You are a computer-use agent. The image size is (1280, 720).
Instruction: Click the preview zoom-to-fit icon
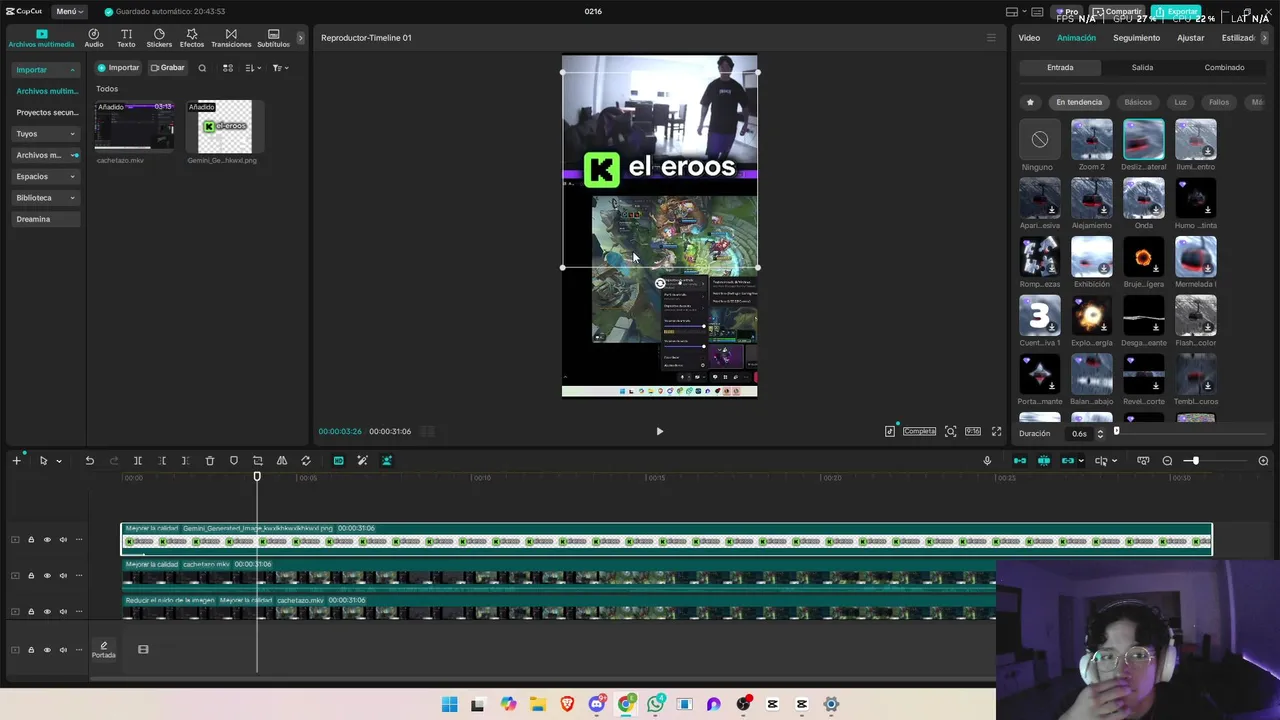(950, 431)
